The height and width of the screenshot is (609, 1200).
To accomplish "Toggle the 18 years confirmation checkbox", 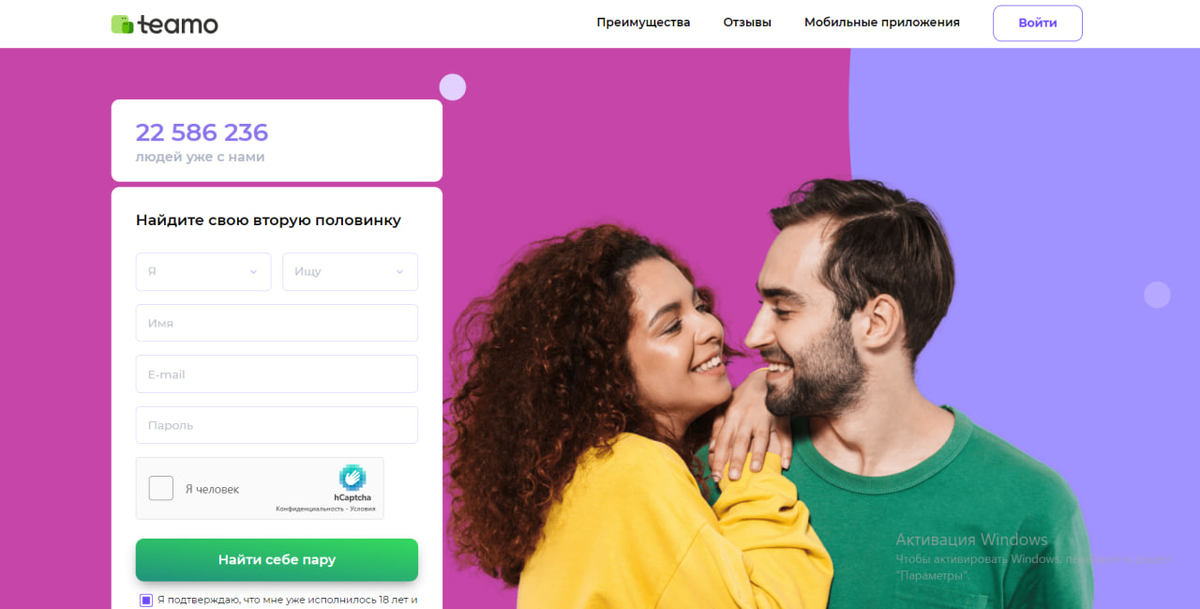I will click(146, 600).
